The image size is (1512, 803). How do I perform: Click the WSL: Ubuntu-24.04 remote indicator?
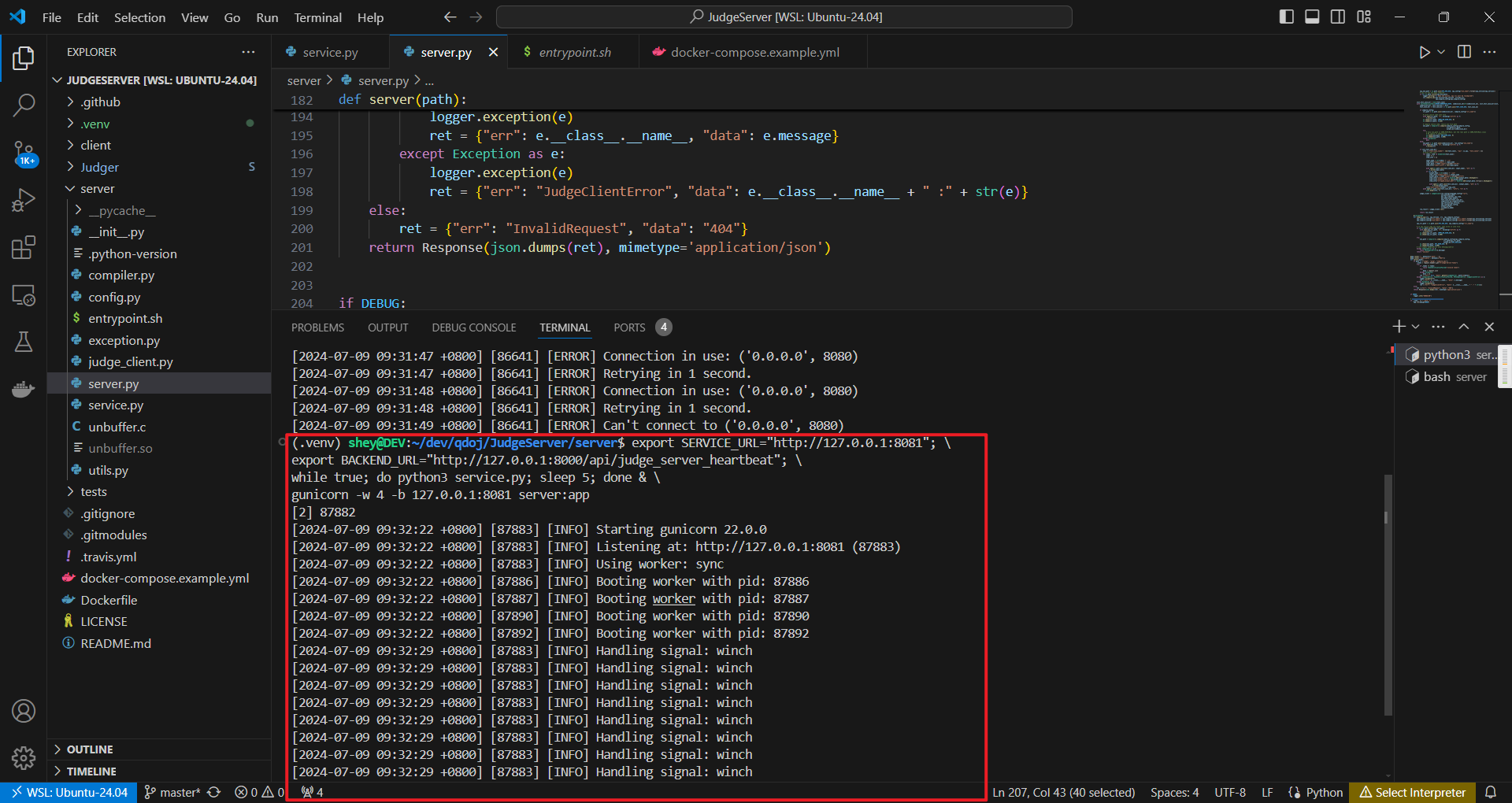click(69, 793)
